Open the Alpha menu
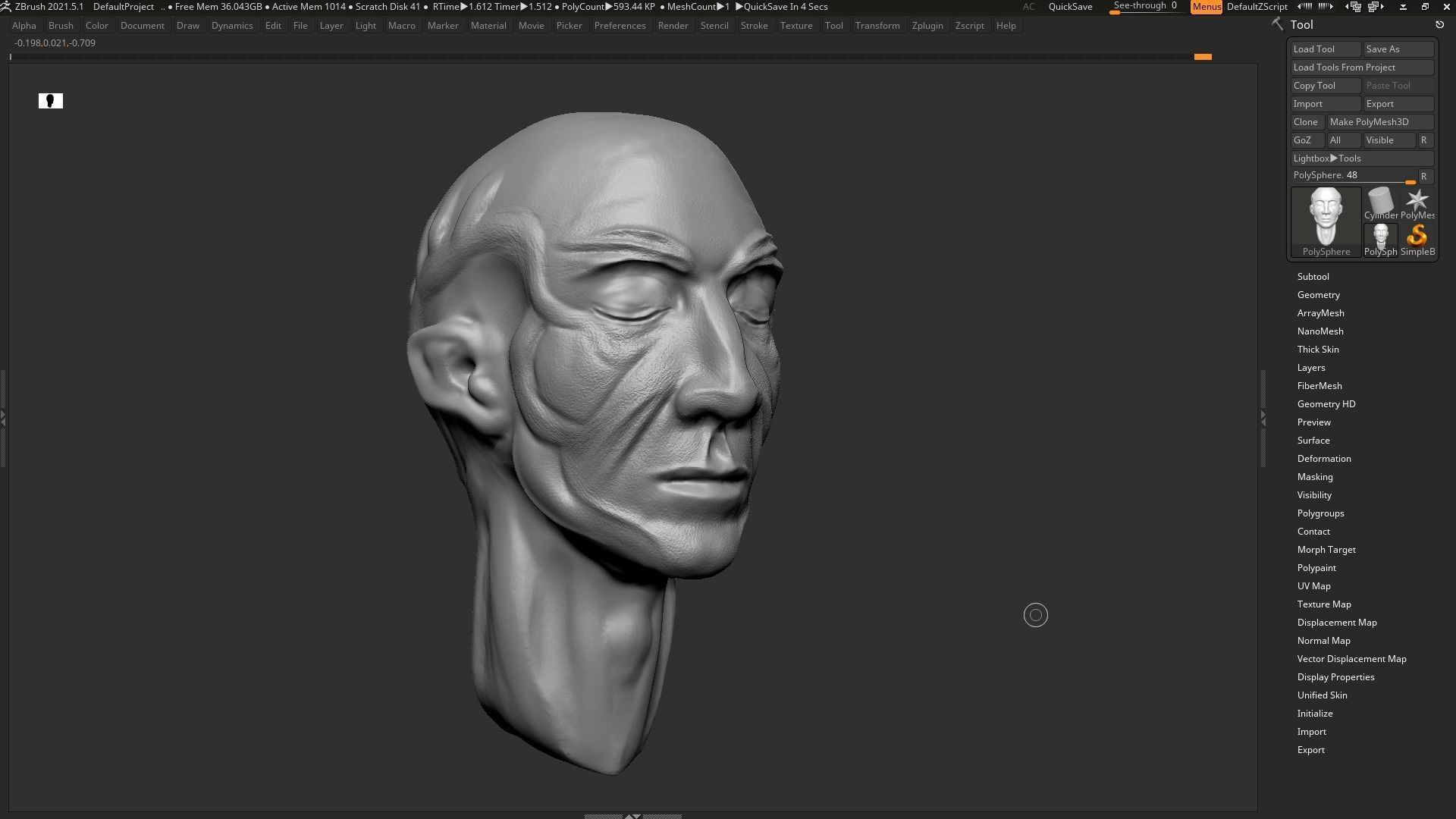Image resolution: width=1456 pixels, height=819 pixels. coord(24,26)
